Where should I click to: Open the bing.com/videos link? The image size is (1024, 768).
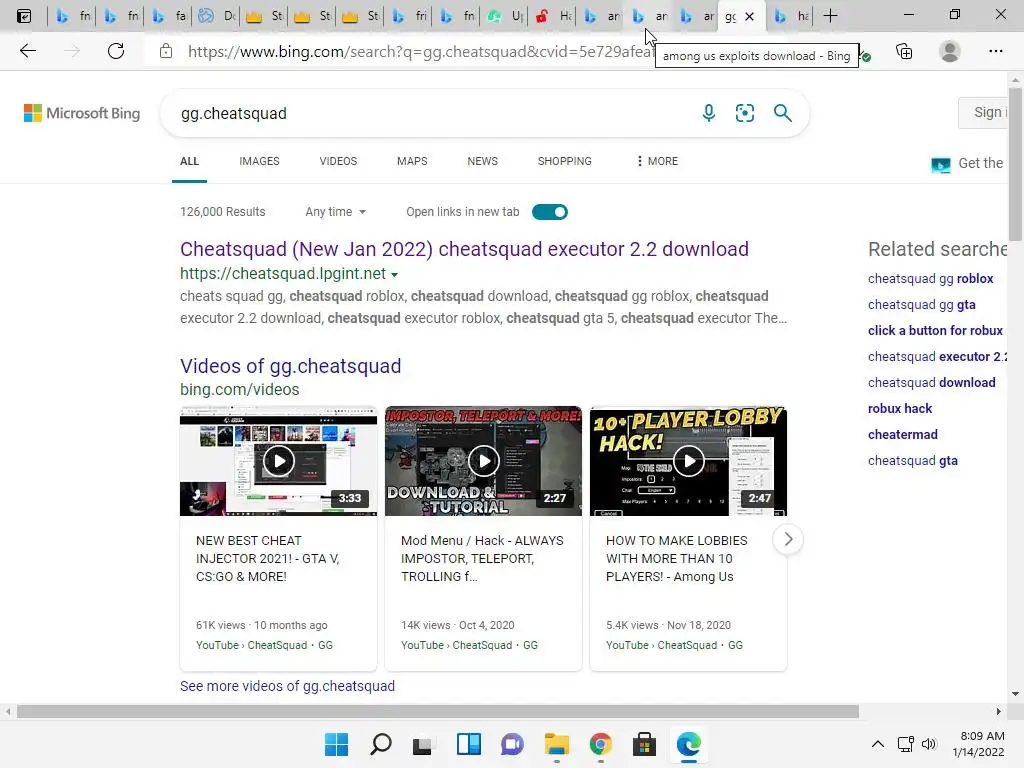pyautogui.click(x=240, y=389)
